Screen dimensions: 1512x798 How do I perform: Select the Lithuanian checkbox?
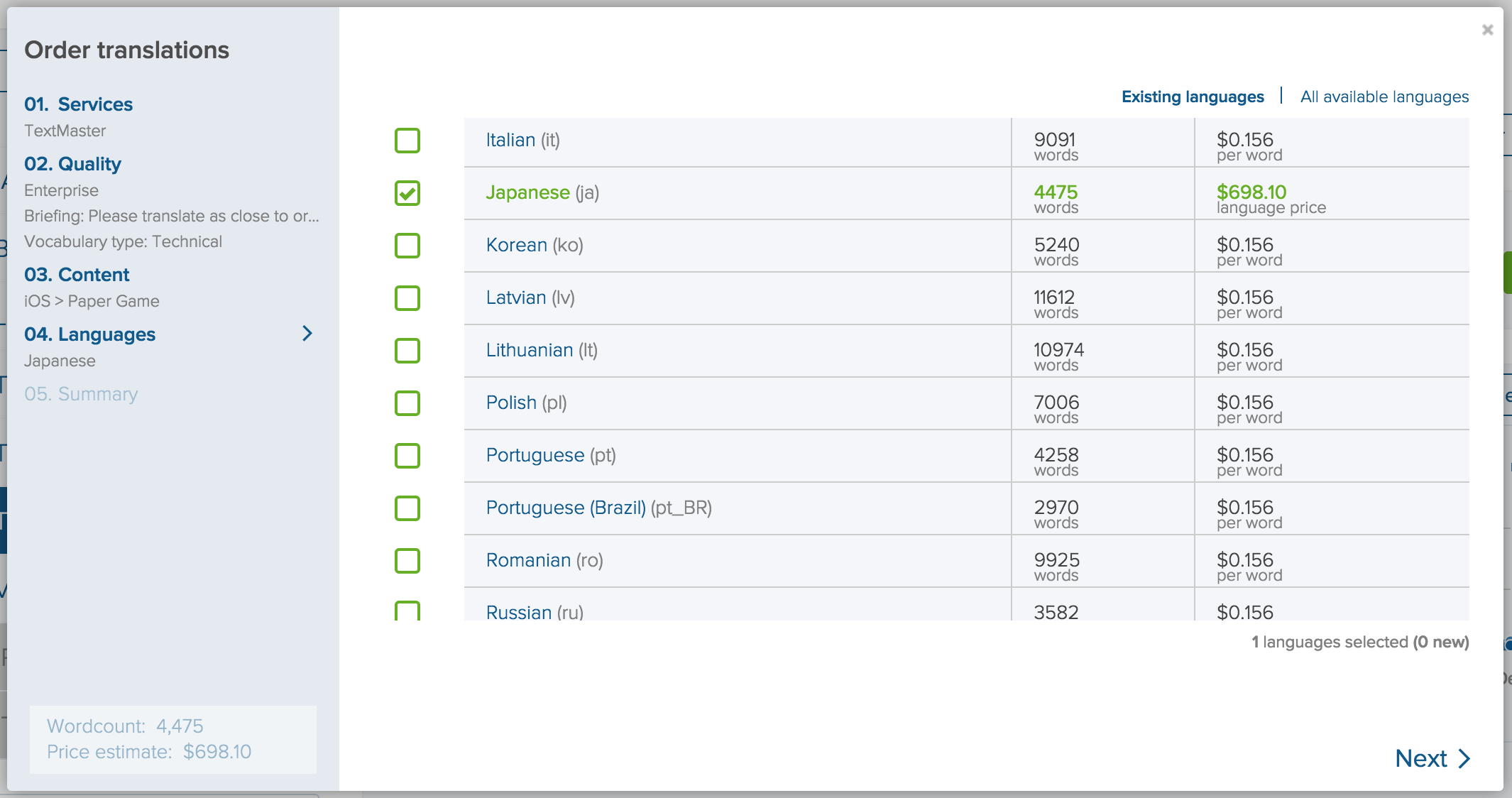pos(407,351)
